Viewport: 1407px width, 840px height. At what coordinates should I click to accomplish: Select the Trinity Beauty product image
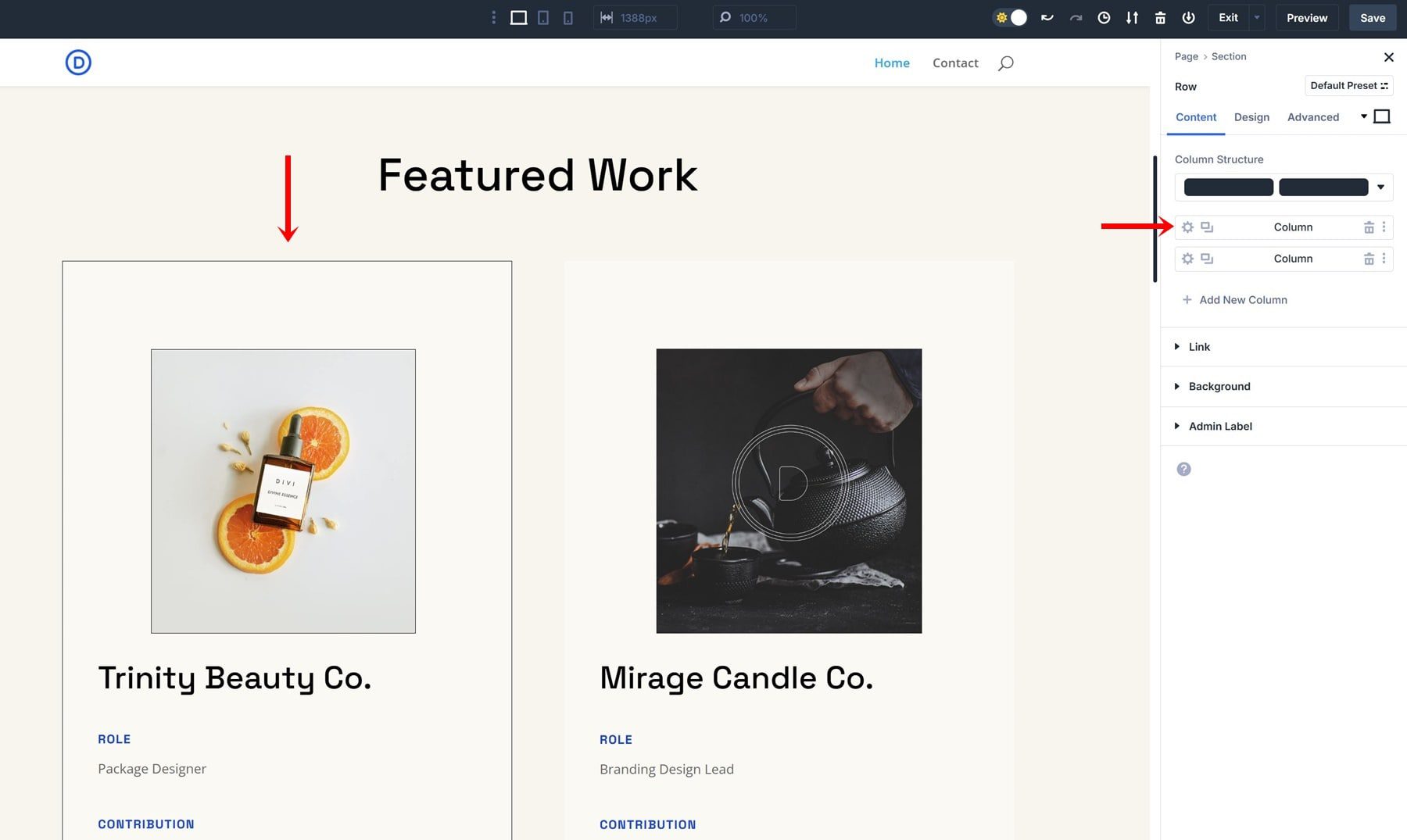(283, 491)
